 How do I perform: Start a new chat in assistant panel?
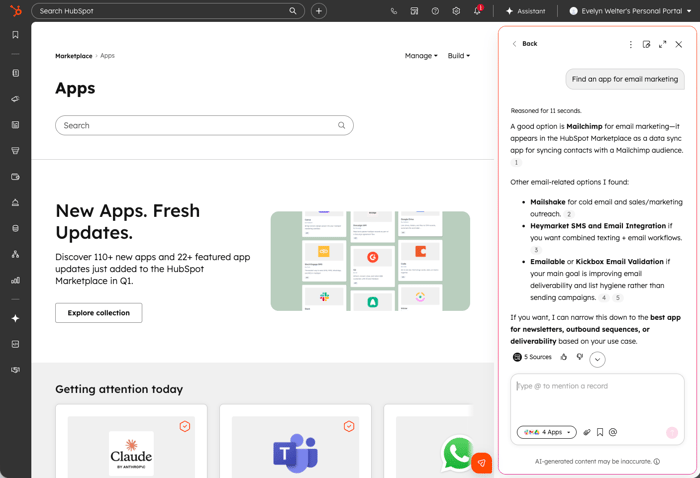pyautogui.click(x=646, y=44)
